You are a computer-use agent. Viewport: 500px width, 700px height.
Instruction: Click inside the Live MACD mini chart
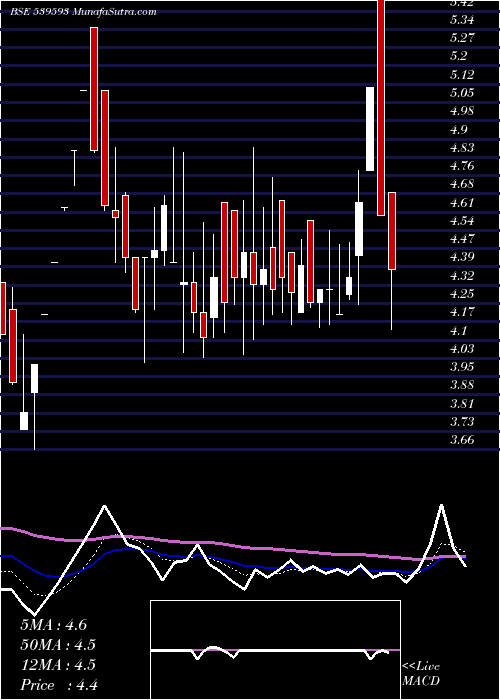click(x=275, y=650)
